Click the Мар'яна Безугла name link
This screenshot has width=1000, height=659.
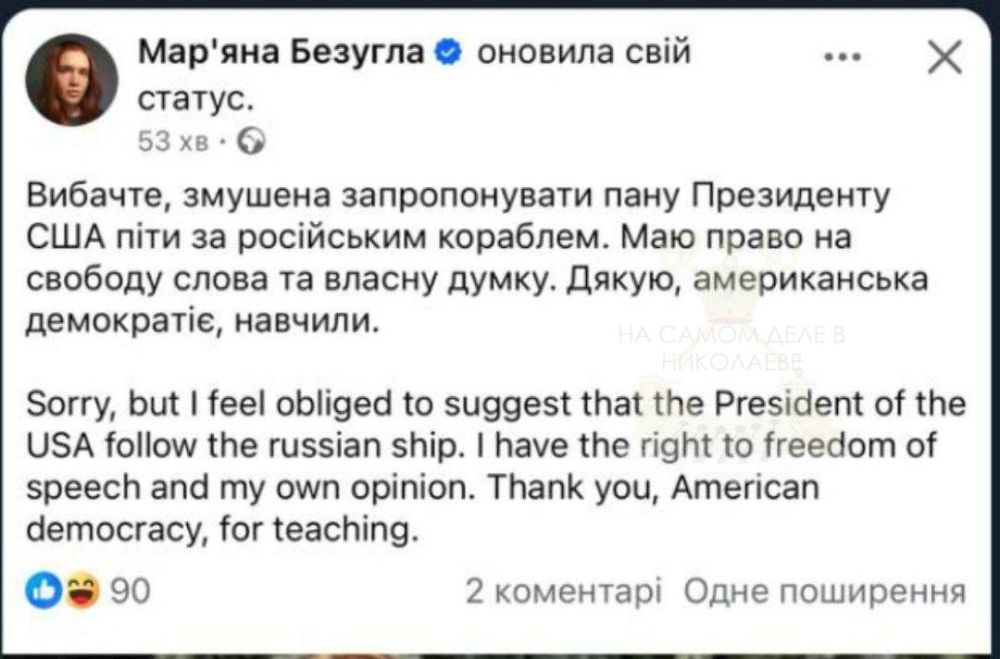point(281,52)
